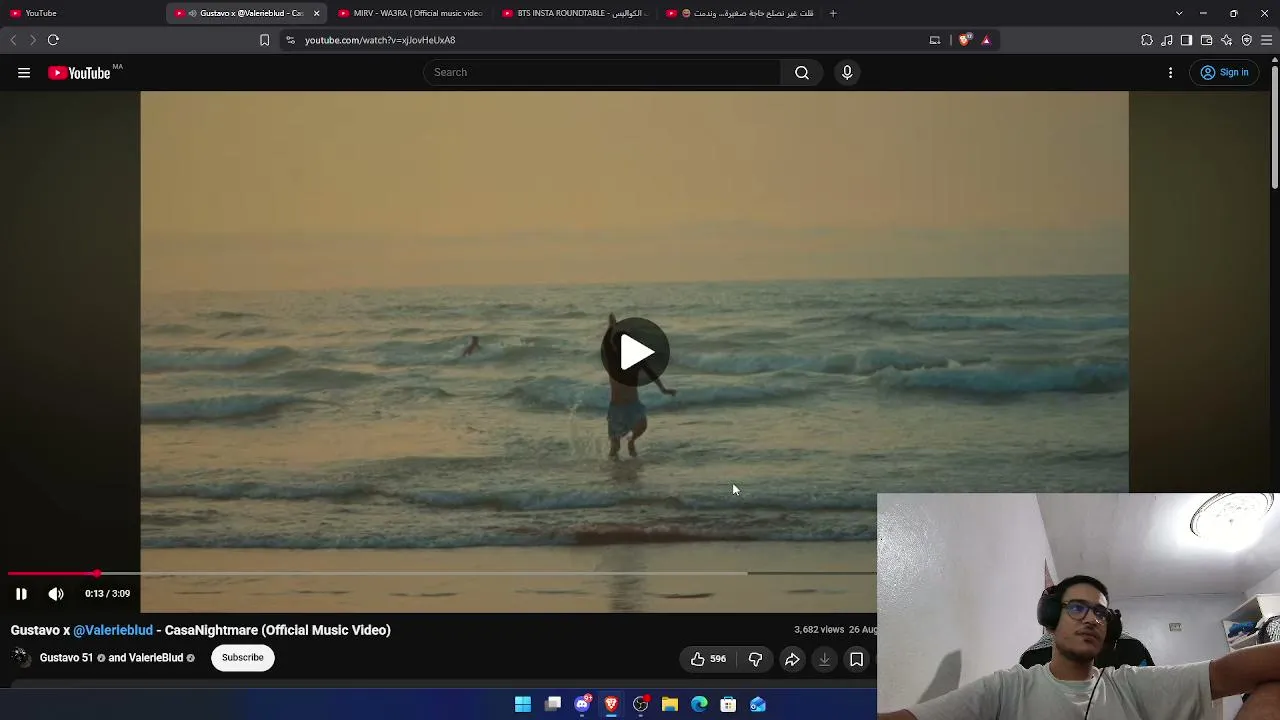Dislike this video
Image resolution: width=1280 pixels, height=720 pixels.
[755, 659]
